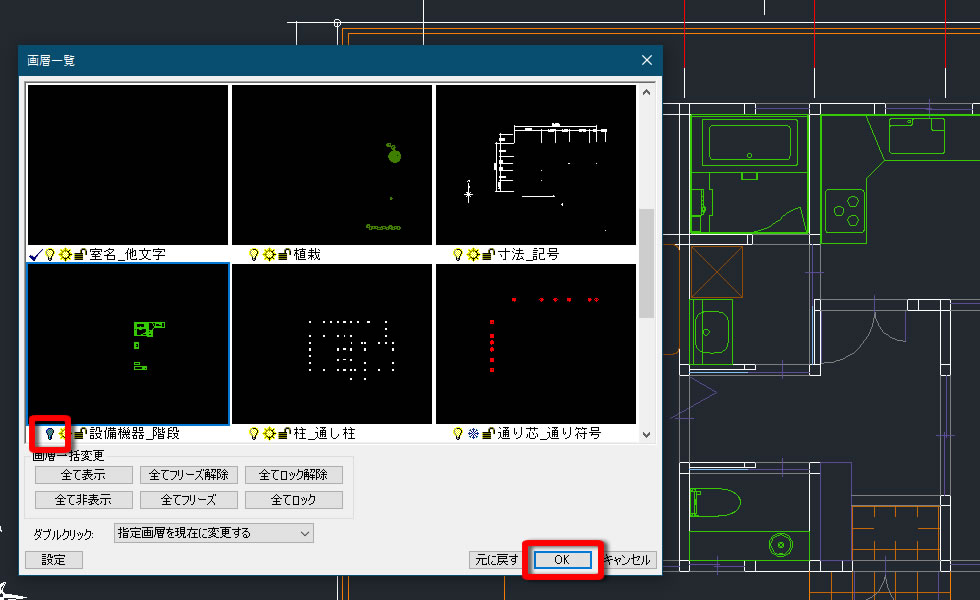
Task: Click the padlock icon for 寸法_記号
Action: [489, 254]
